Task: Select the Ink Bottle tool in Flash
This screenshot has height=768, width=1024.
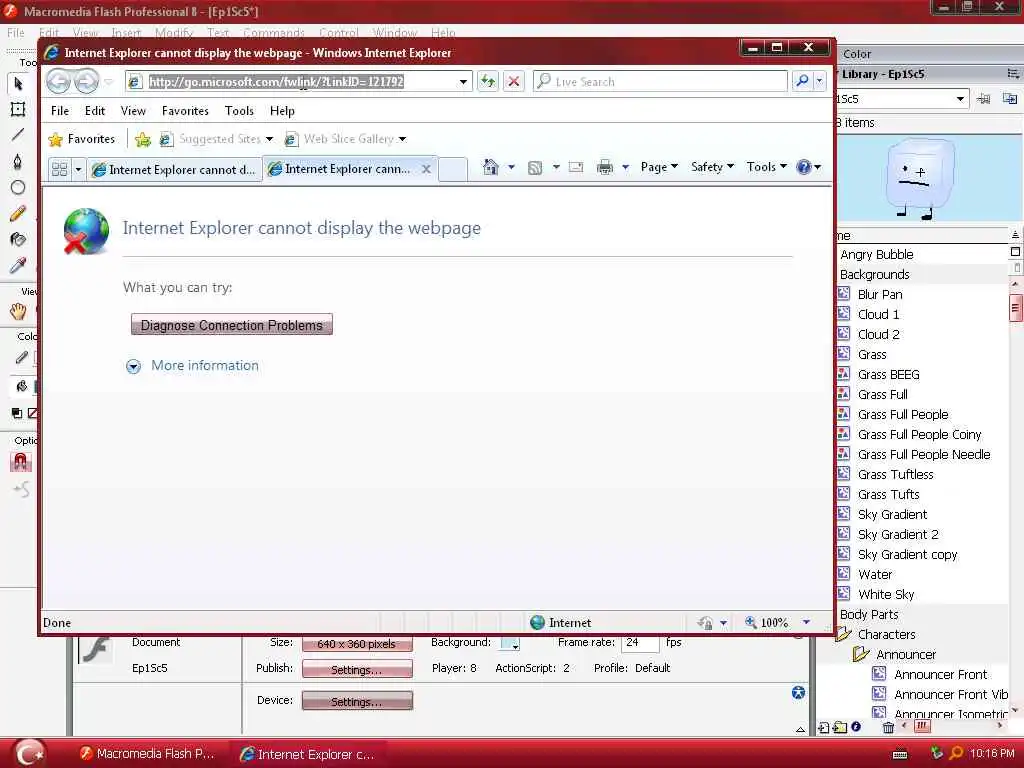Action: (x=18, y=240)
